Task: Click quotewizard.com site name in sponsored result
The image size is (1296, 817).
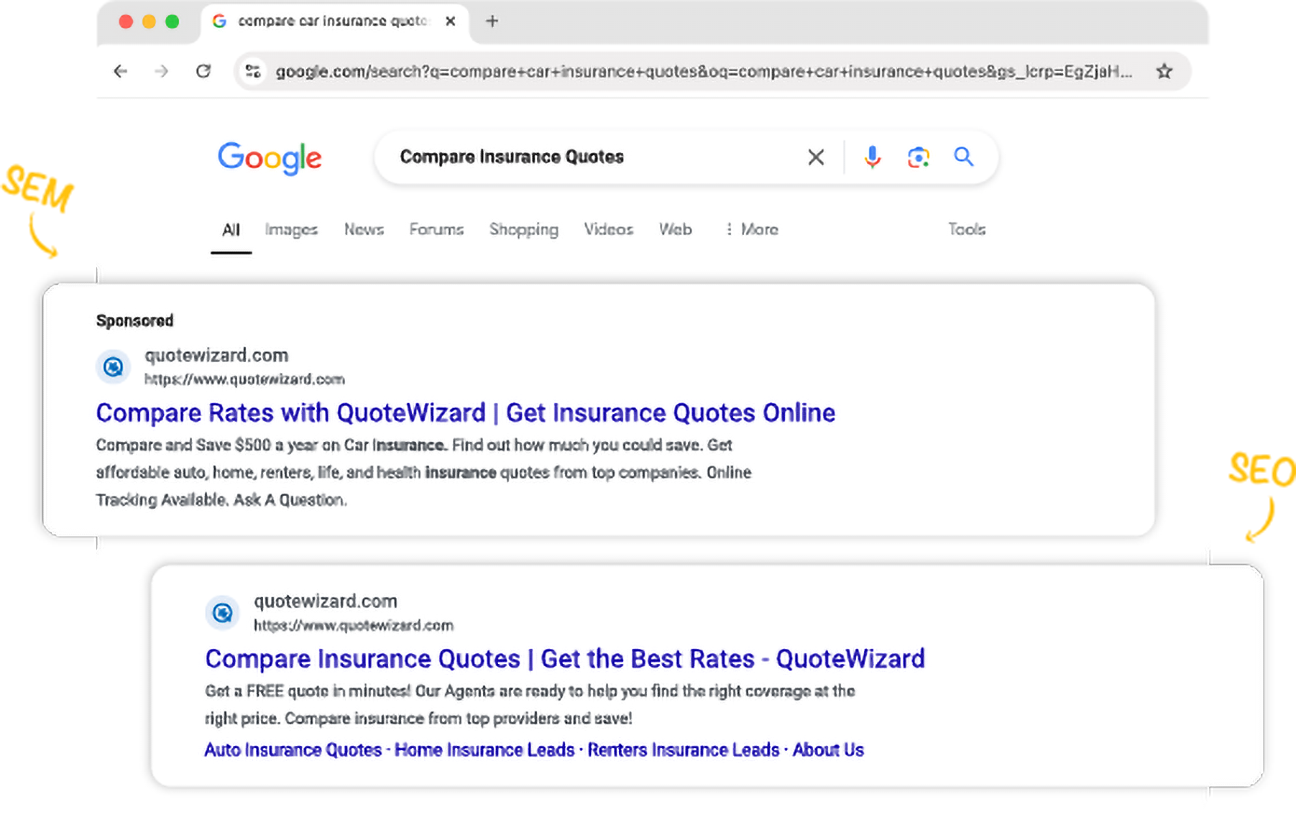Action: click(216, 355)
